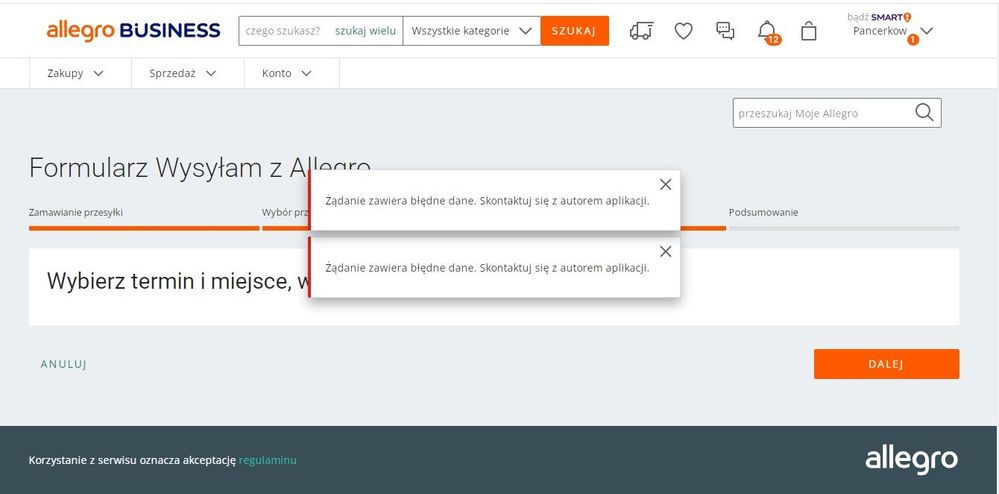Viewport: 999px width, 494px height.
Task: Open notifications bell with 12 badge
Action: (767, 32)
